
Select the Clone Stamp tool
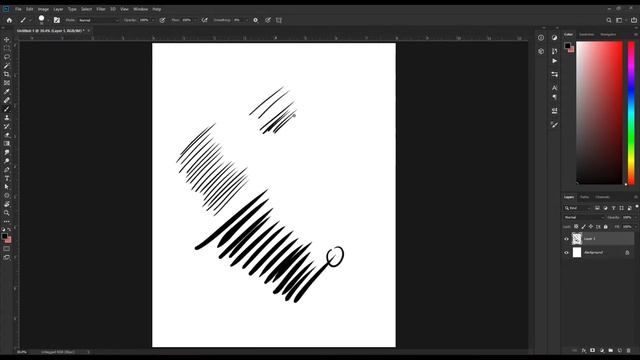pyautogui.click(x=7, y=118)
